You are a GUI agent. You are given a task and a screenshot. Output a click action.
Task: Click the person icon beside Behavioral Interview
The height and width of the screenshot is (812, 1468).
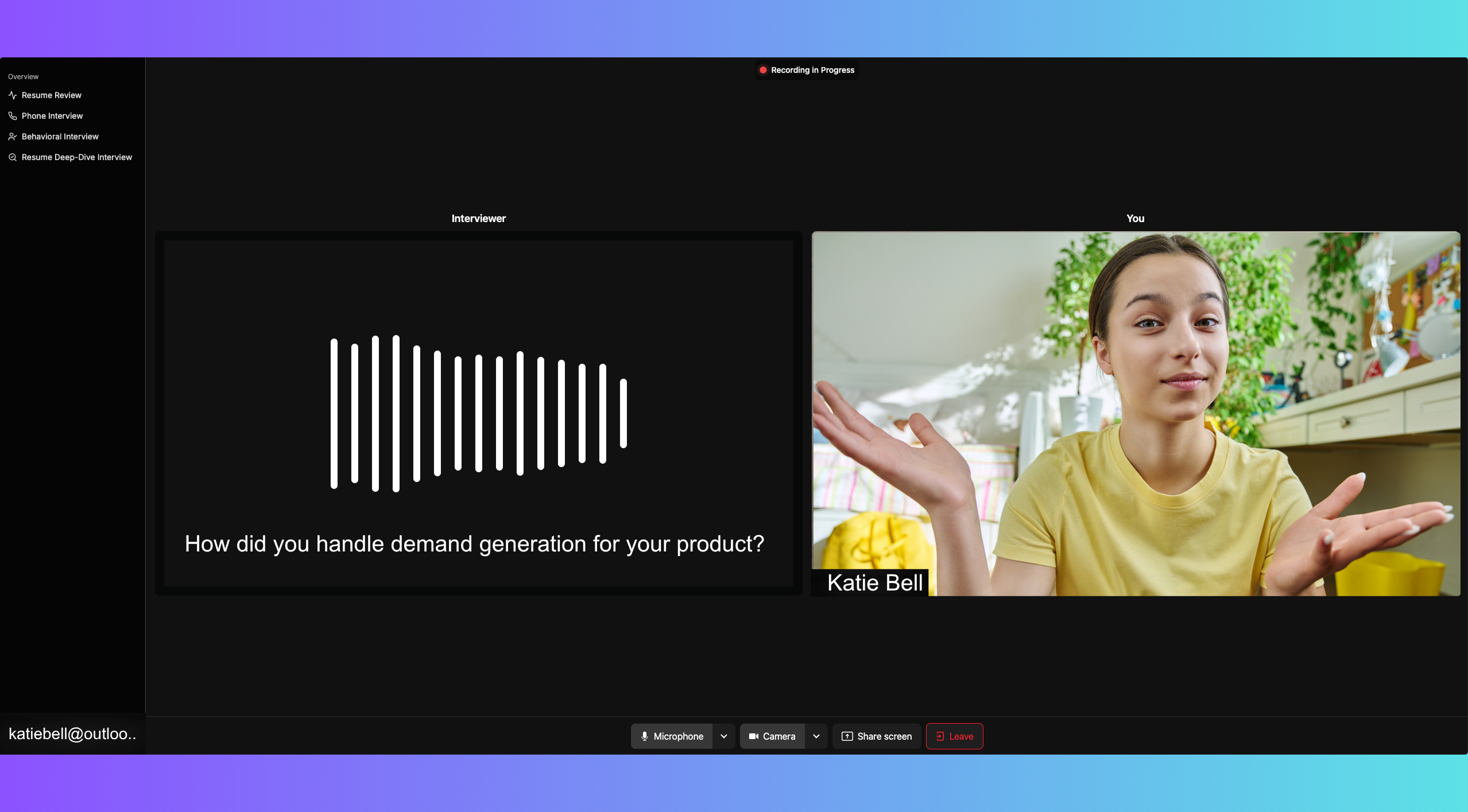(x=13, y=137)
